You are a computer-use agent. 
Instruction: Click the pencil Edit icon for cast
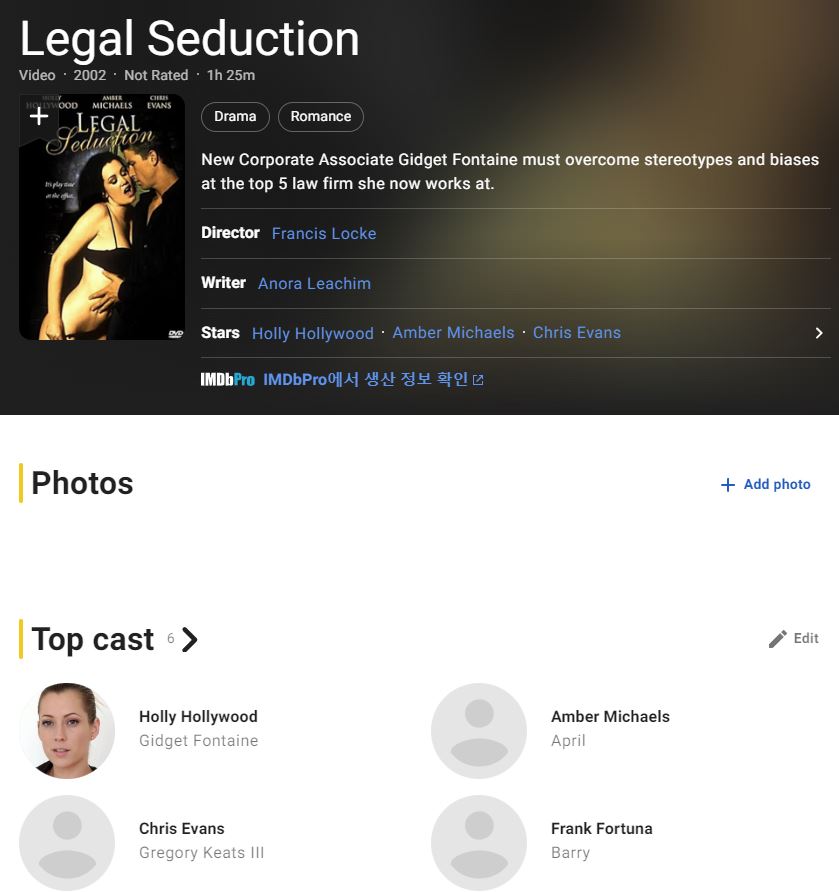pos(778,639)
